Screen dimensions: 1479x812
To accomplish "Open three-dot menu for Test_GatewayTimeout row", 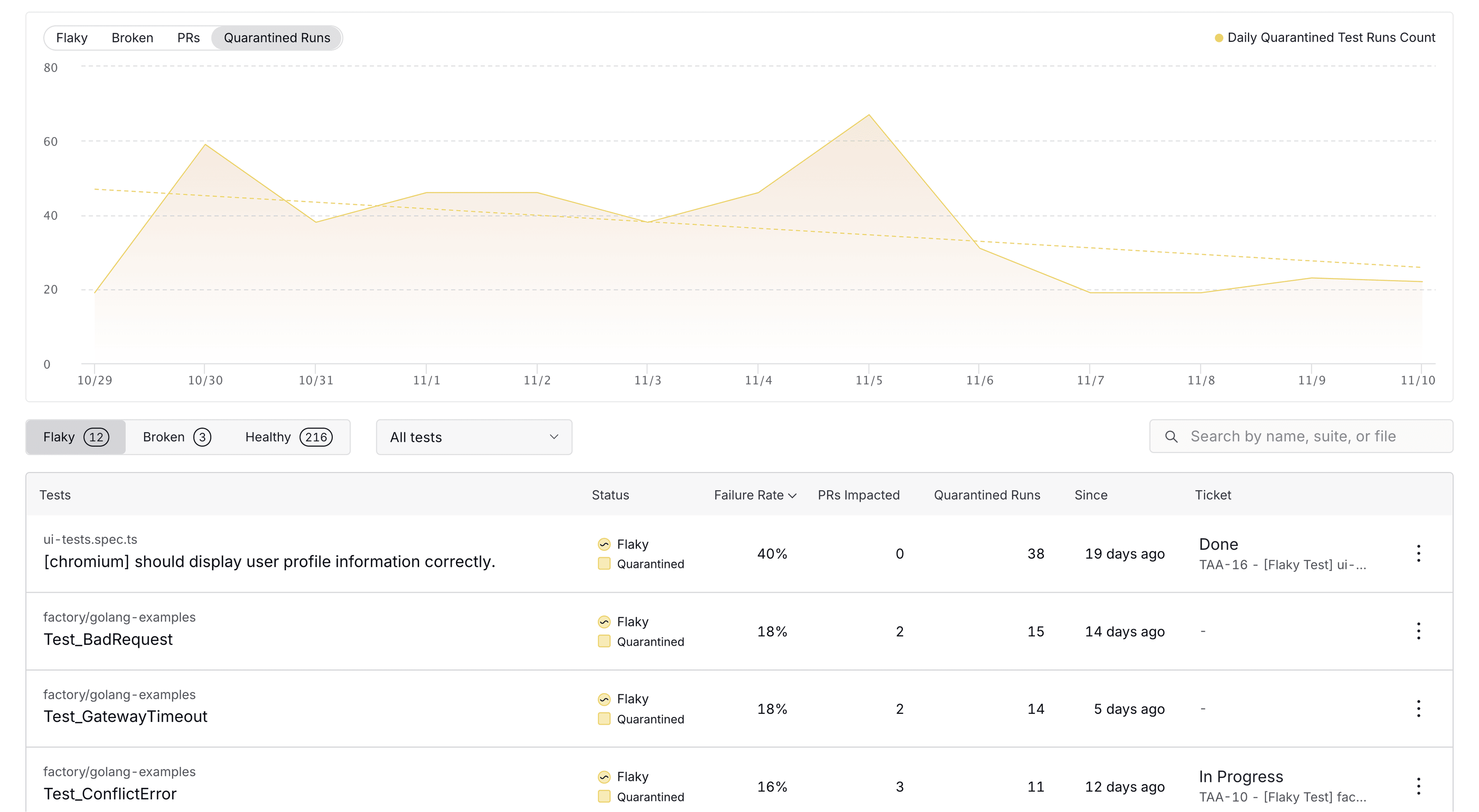I will (x=1417, y=709).
